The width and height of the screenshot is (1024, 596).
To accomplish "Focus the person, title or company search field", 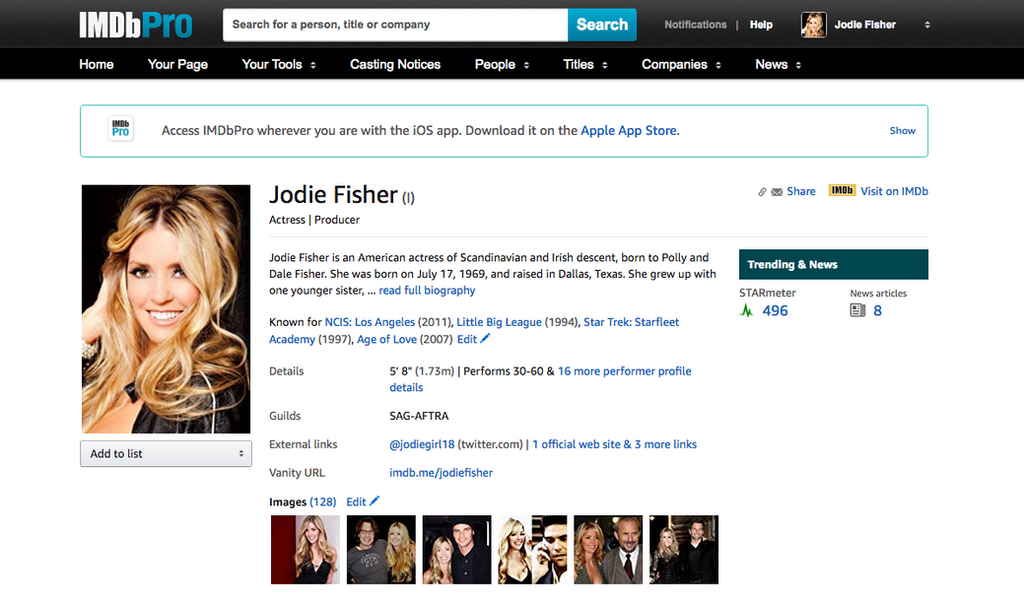I will point(395,25).
